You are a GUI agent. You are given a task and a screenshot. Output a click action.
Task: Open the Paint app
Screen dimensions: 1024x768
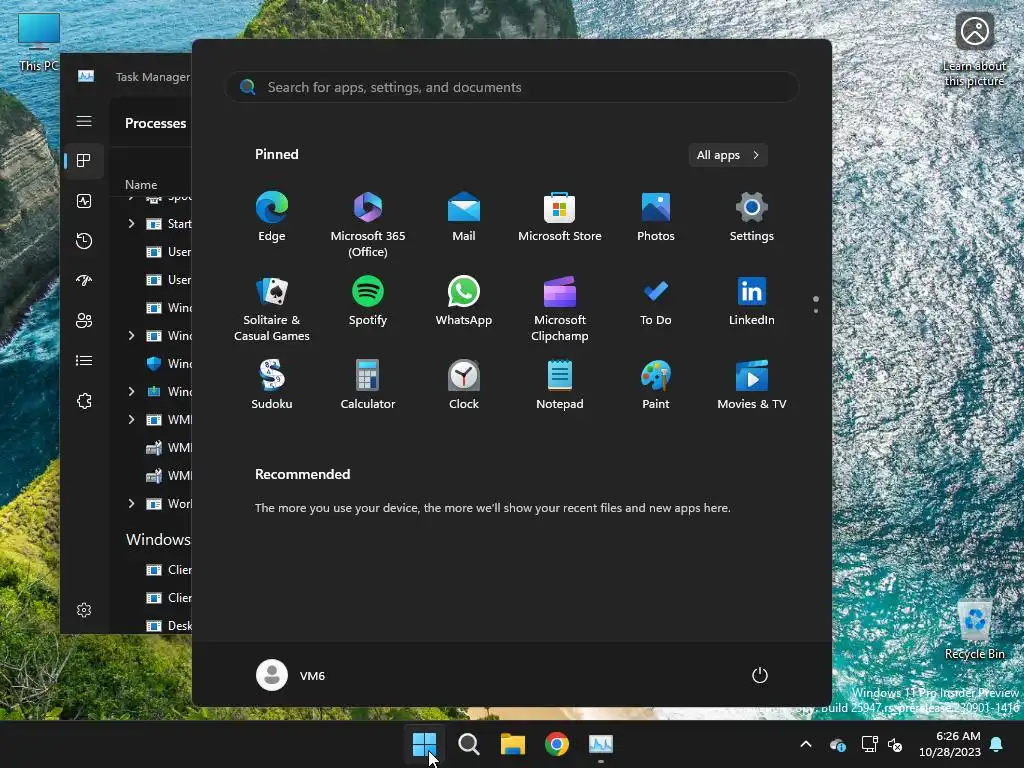[x=656, y=385]
